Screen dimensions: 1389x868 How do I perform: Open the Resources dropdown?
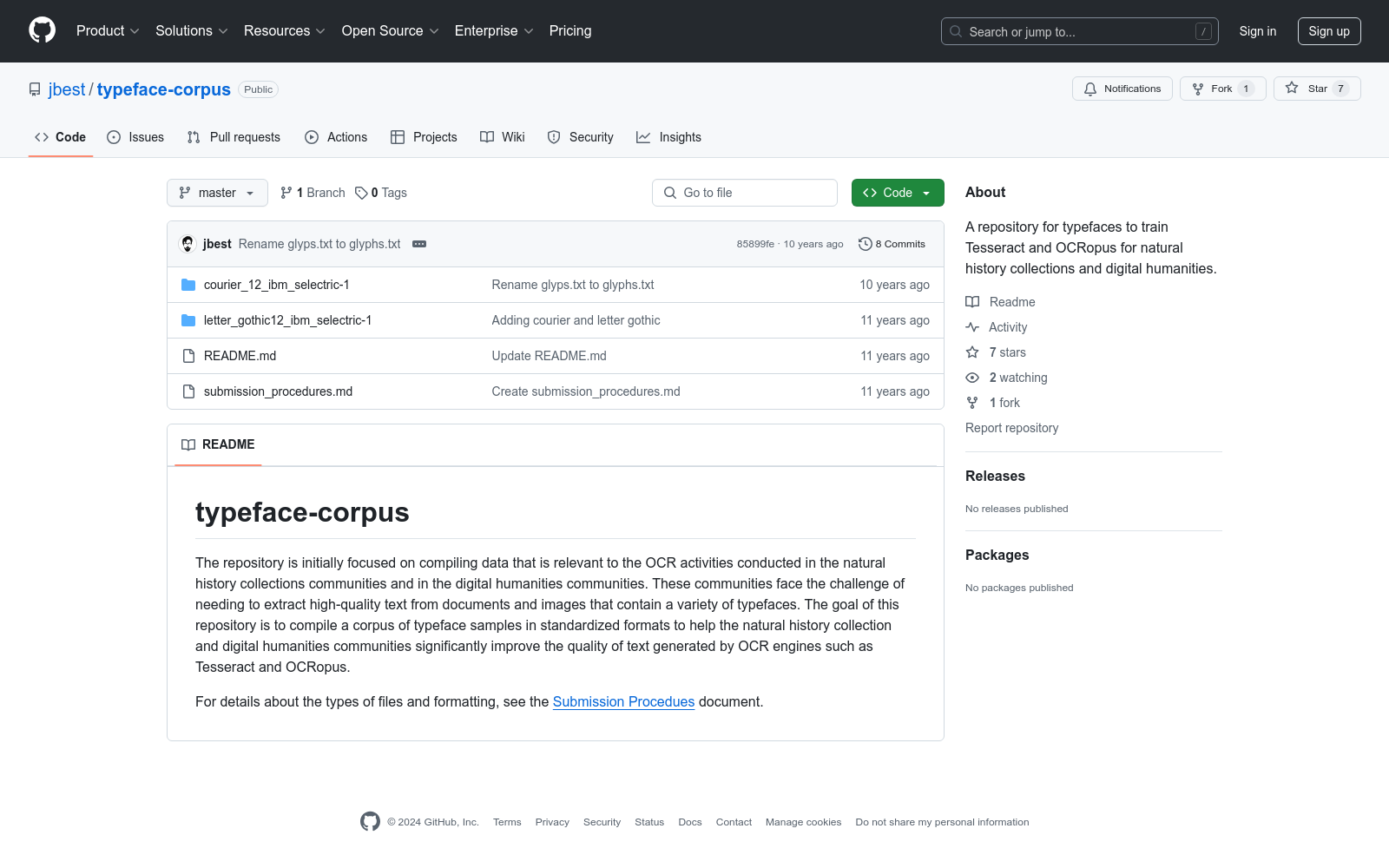click(285, 30)
